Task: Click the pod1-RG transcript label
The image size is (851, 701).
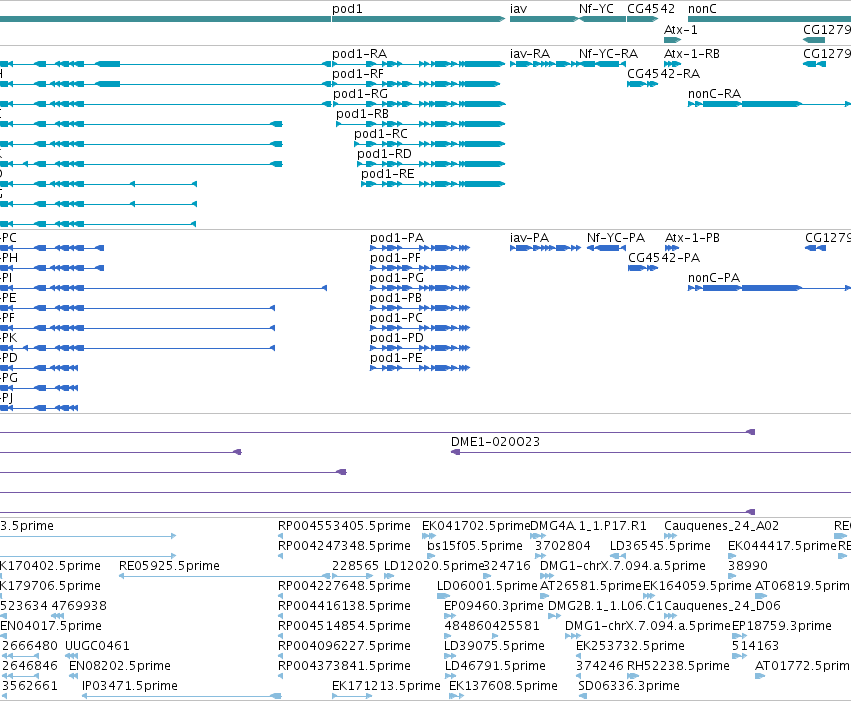Action: click(x=360, y=94)
